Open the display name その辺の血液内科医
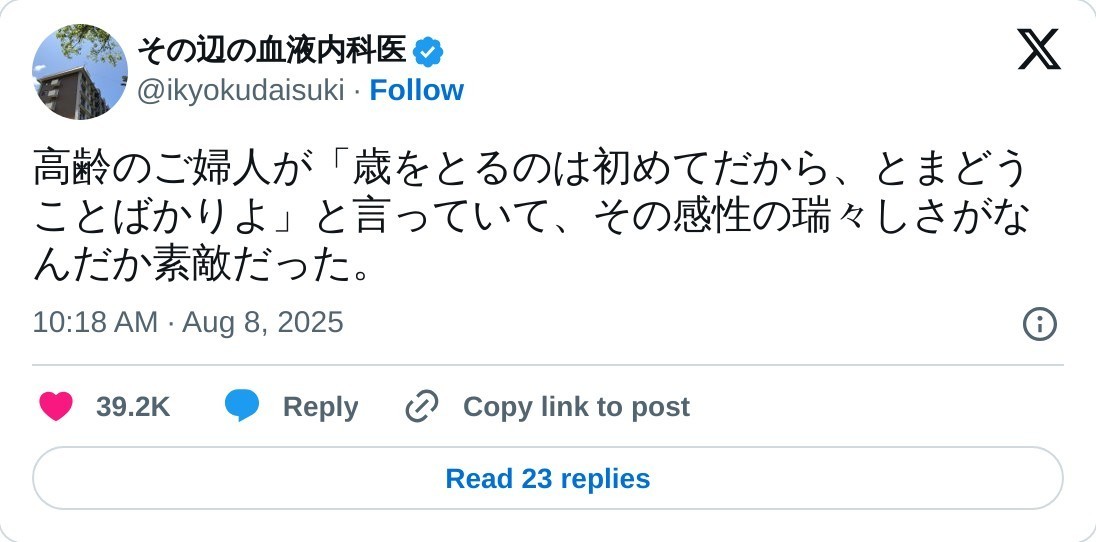1096x542 pixels. click(x=271, y=50)
